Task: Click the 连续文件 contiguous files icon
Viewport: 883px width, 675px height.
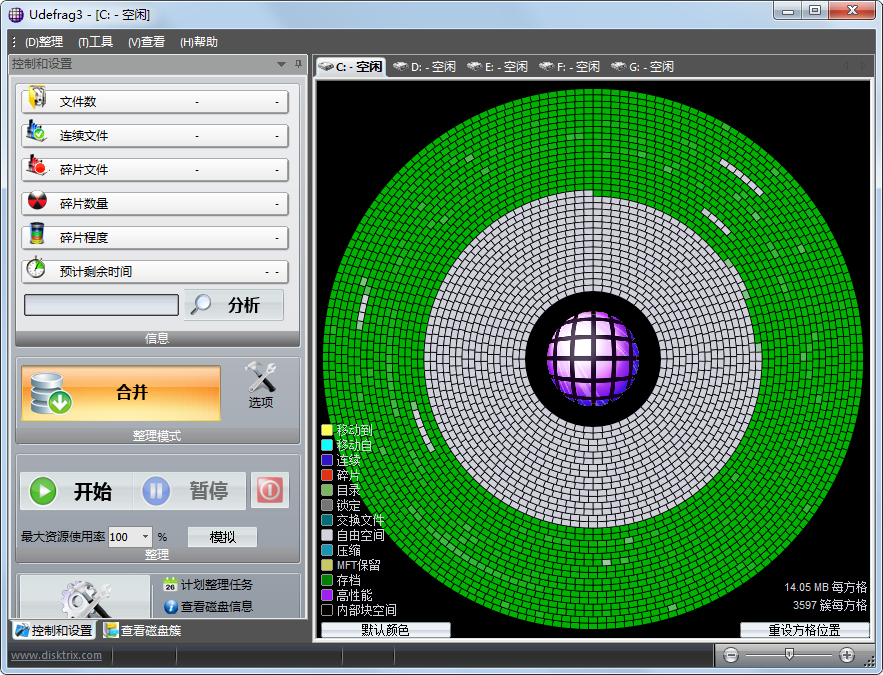Action: (x=37, y=131)
